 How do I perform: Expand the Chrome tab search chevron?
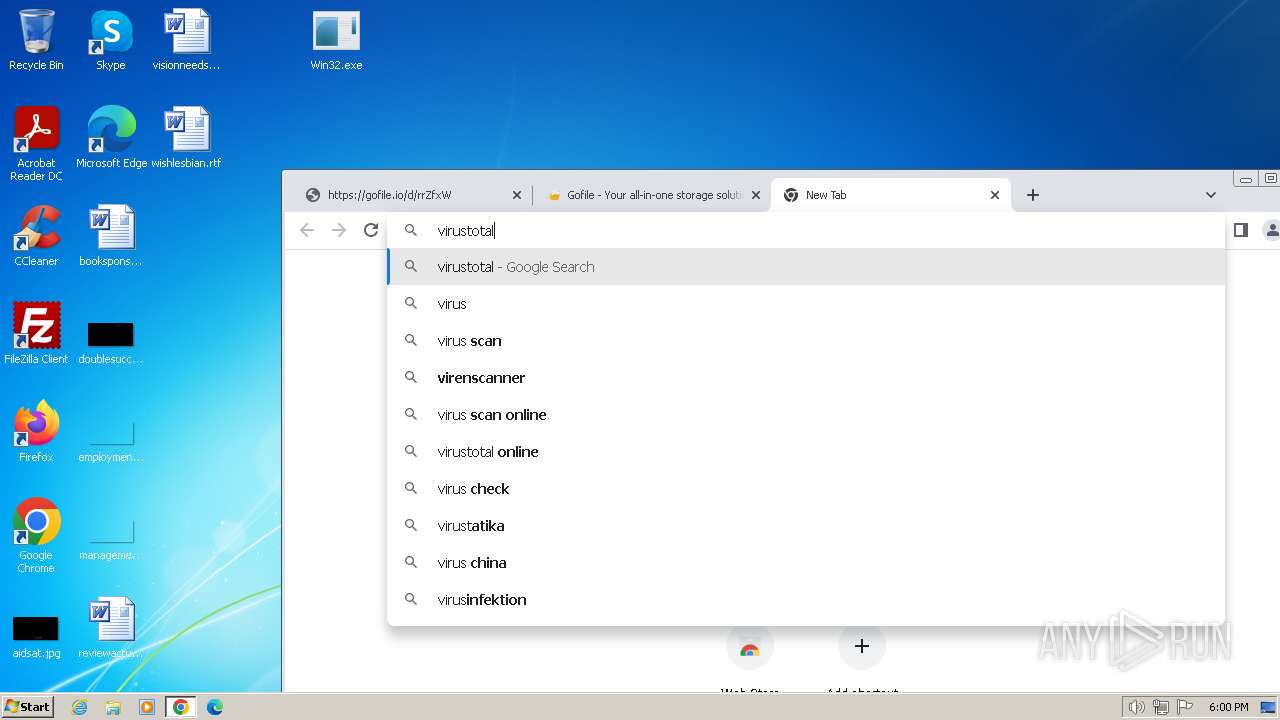click(1211, 195)
